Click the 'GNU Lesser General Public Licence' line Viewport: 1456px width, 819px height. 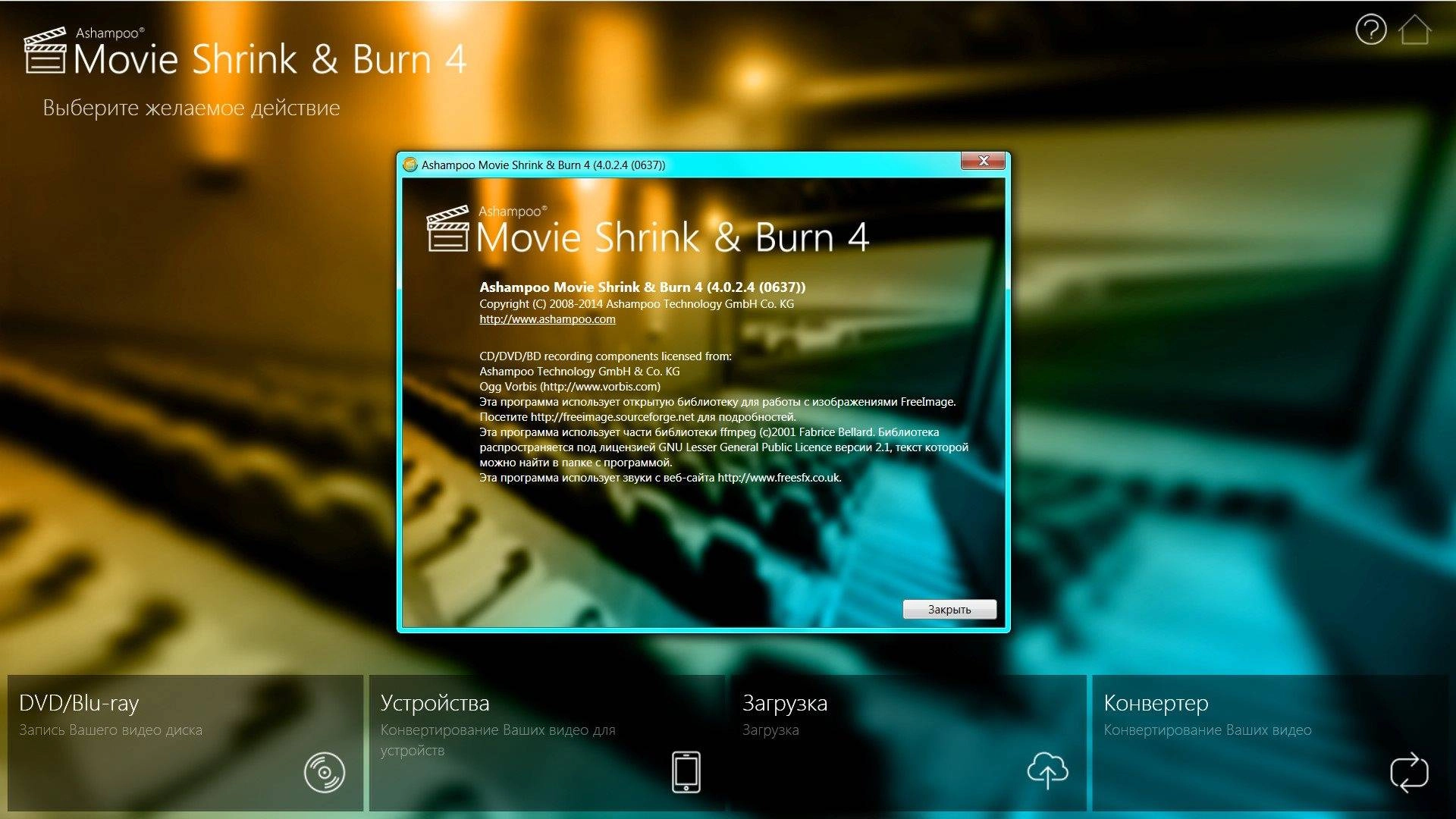723,447
